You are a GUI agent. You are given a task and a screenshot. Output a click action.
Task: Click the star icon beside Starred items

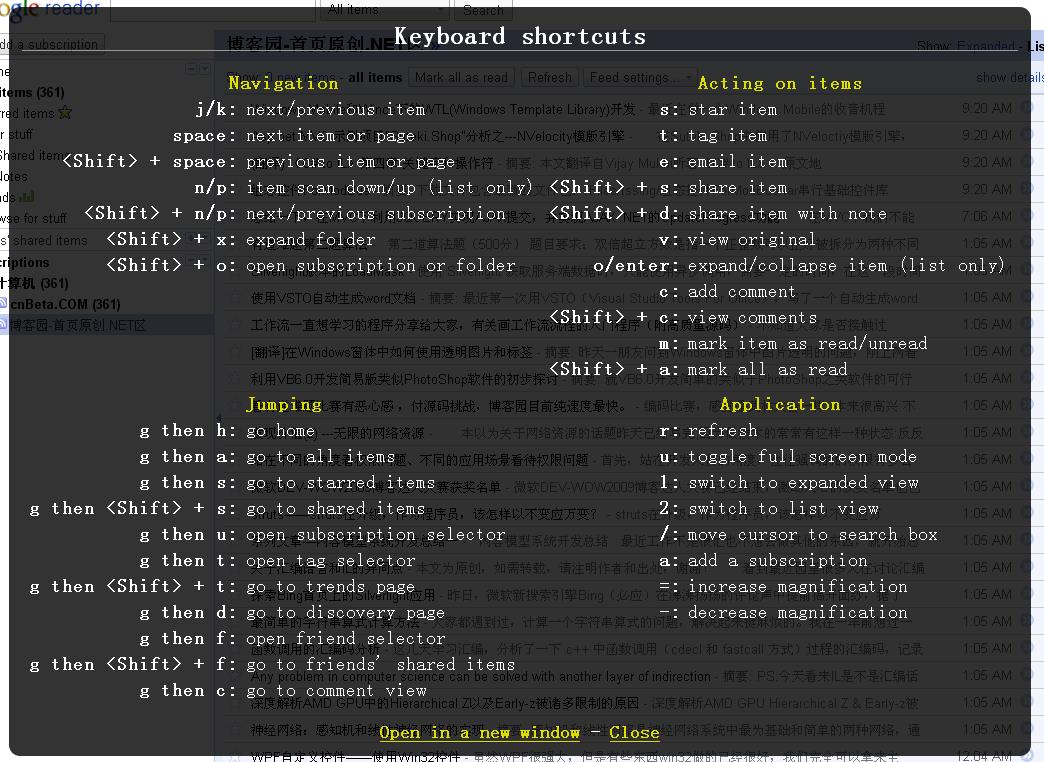click(65, 113)
